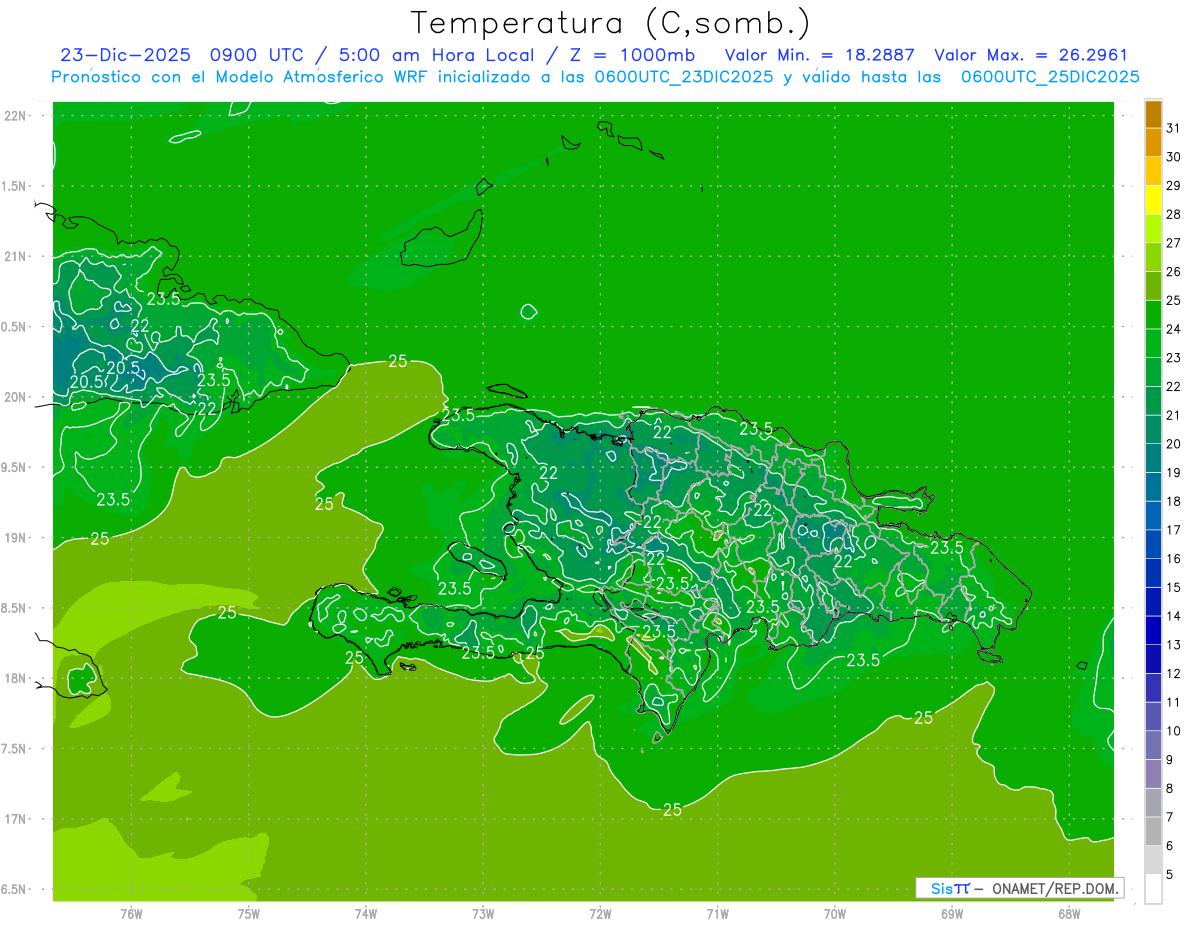Select the olive-green swatch between 25 and 26
Image resolution: width=1200 pixels, height=927 pixels.
1153,286
